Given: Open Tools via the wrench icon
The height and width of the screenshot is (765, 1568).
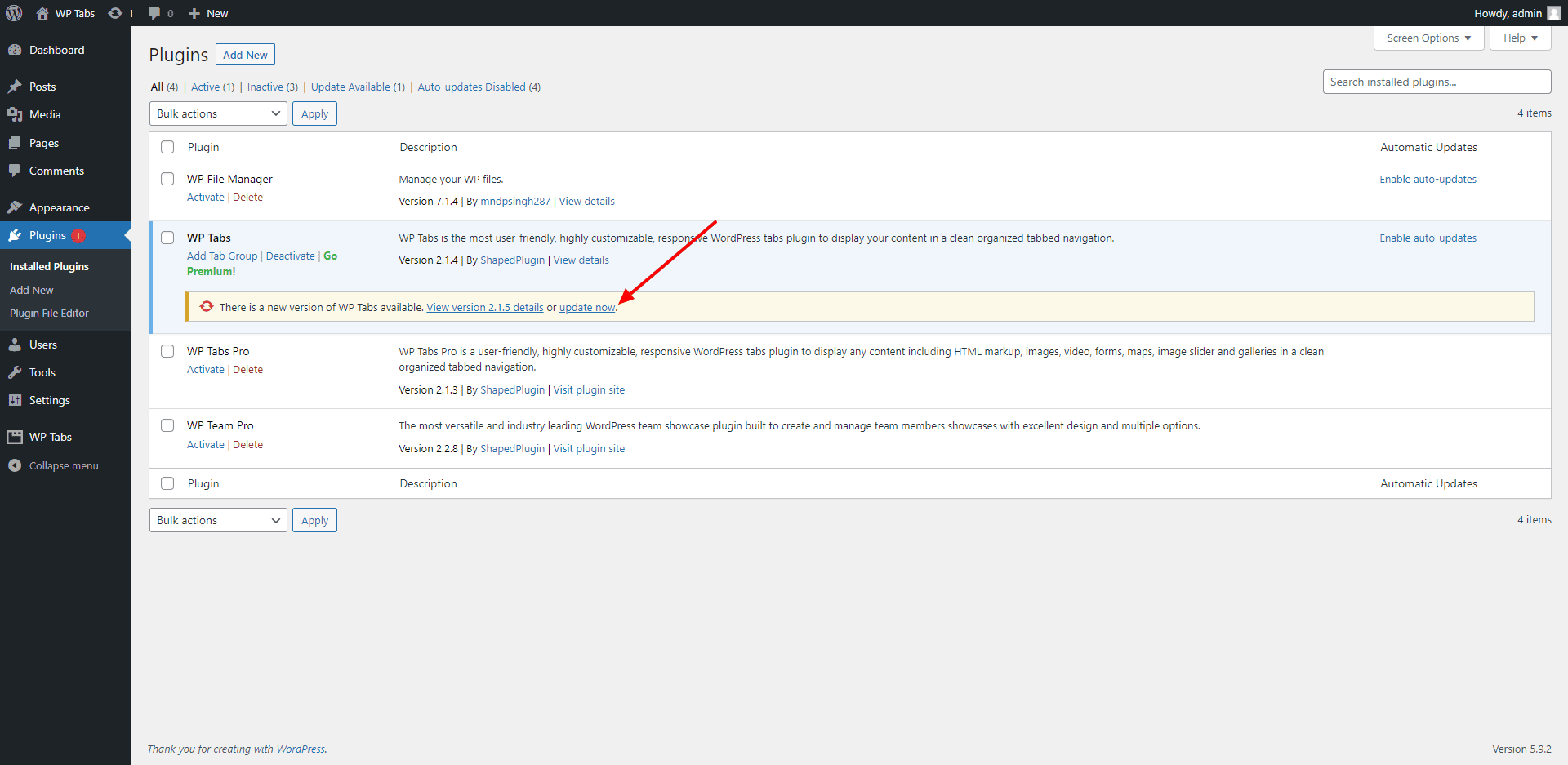Looking at the screenshot, I should [15, 372].
